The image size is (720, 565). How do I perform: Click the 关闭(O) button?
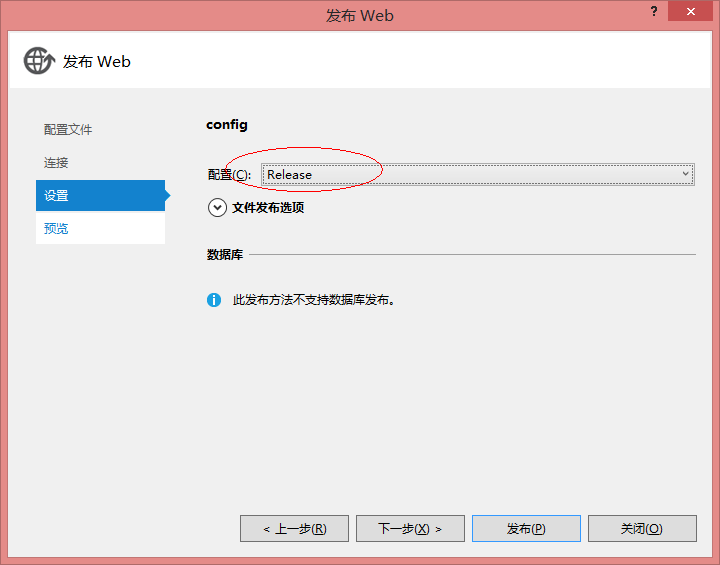click(x=642, y=529)
